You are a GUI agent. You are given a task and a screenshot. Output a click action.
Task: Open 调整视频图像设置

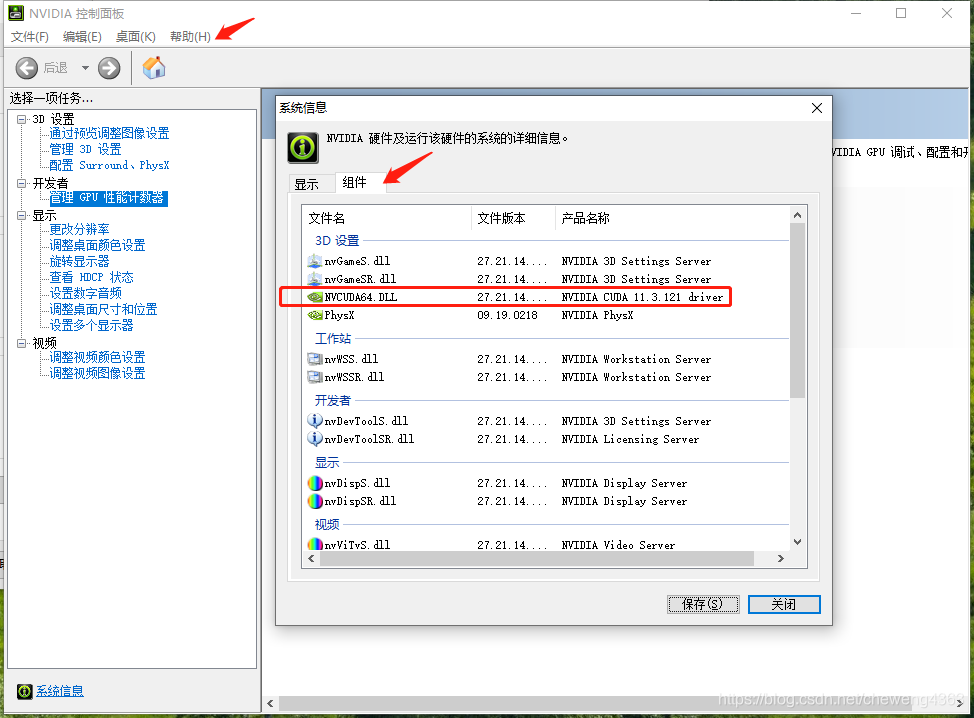pos(98,373)
